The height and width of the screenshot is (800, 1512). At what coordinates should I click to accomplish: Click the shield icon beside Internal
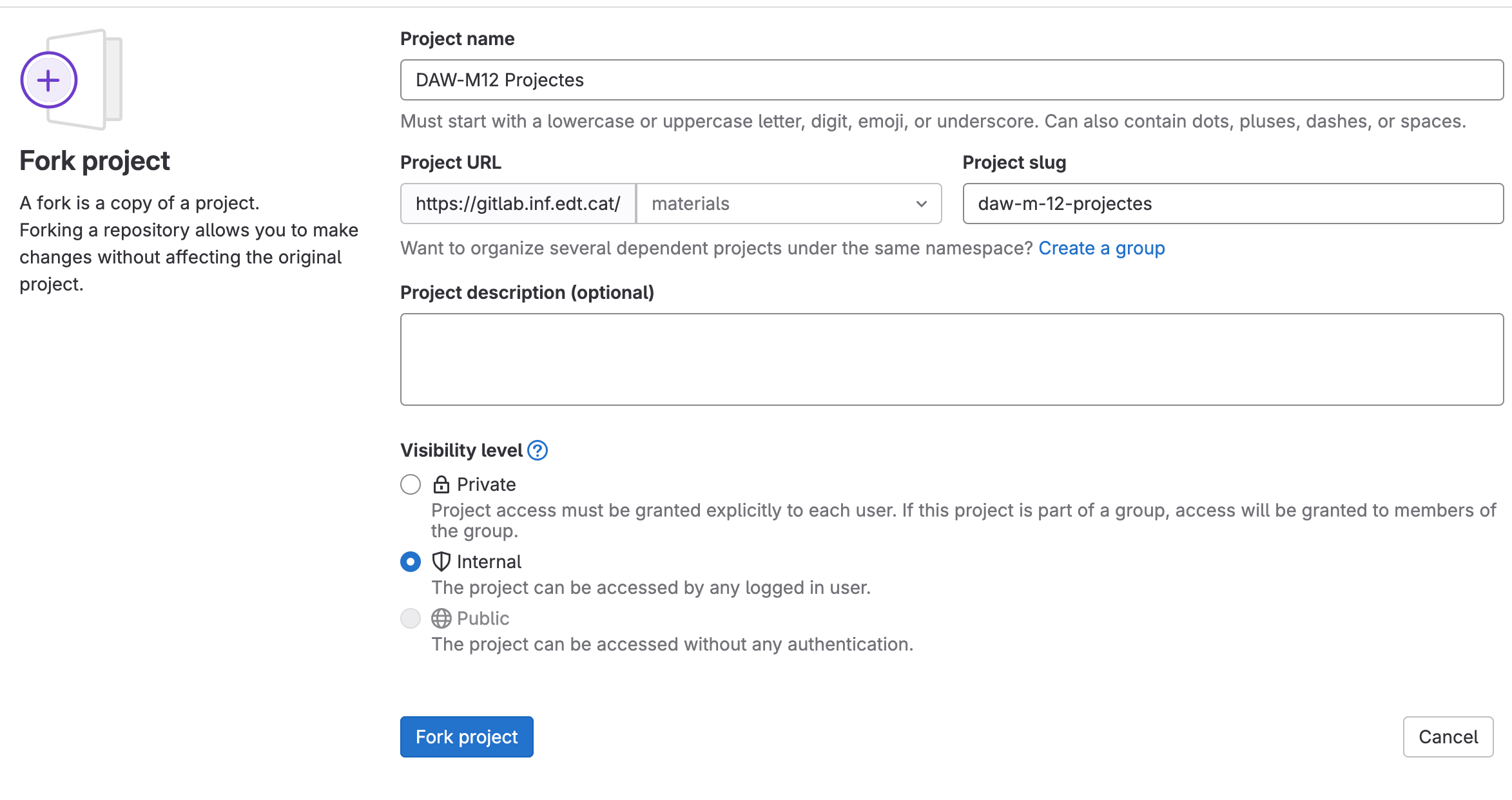click(441, 561)
